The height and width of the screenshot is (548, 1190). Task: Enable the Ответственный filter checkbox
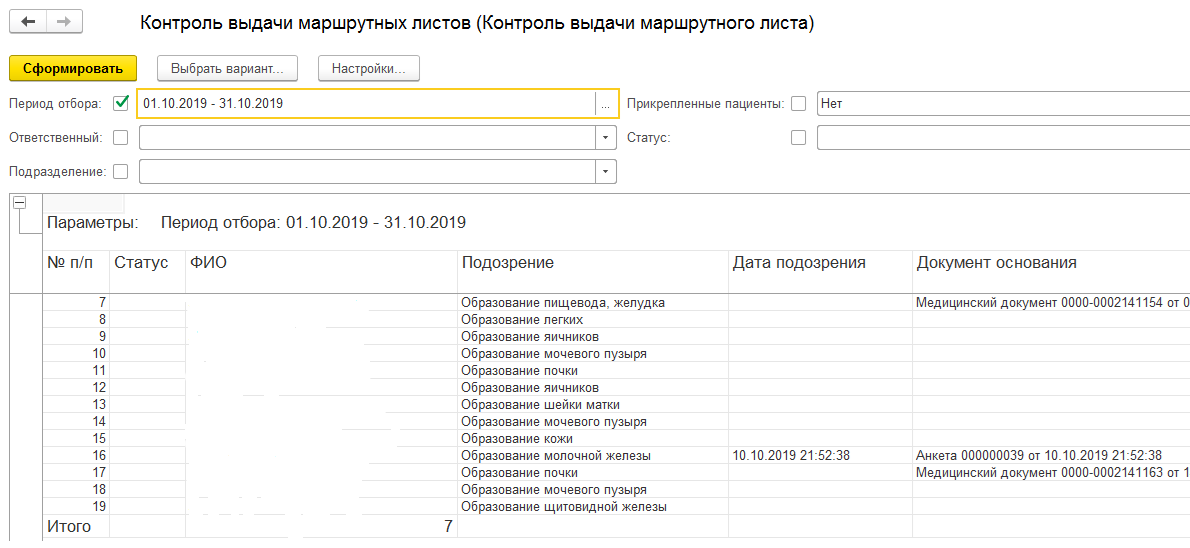click(x=121, y=137)
